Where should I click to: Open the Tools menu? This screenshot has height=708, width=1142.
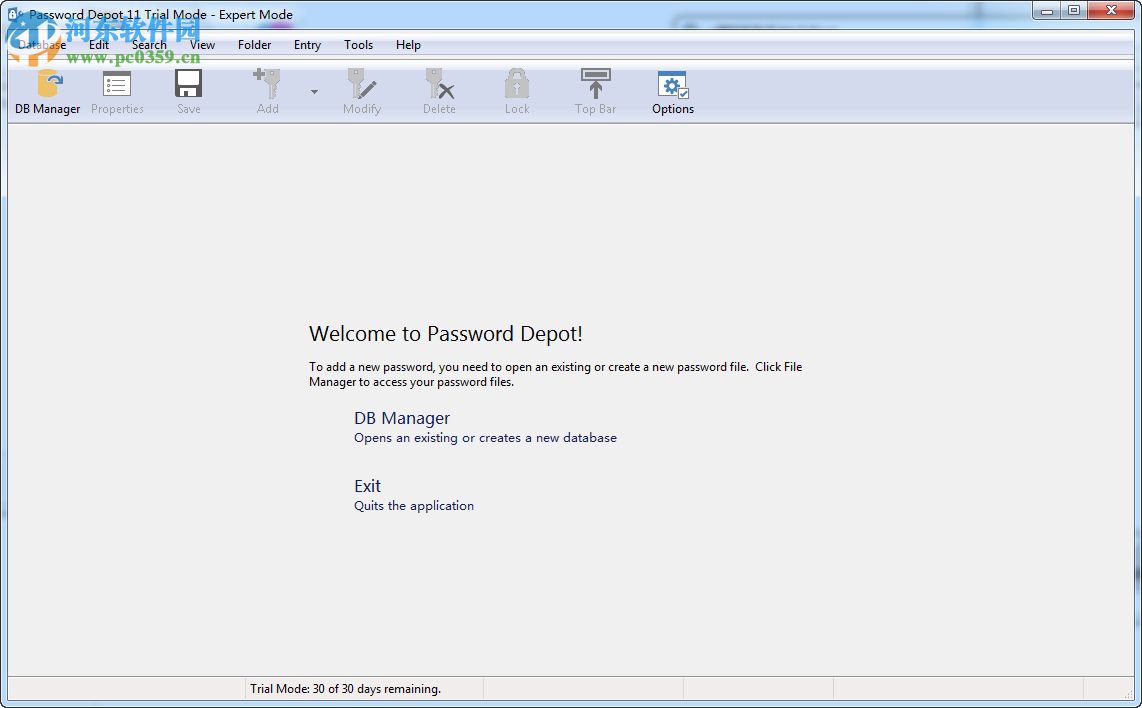tap(358, 45)
